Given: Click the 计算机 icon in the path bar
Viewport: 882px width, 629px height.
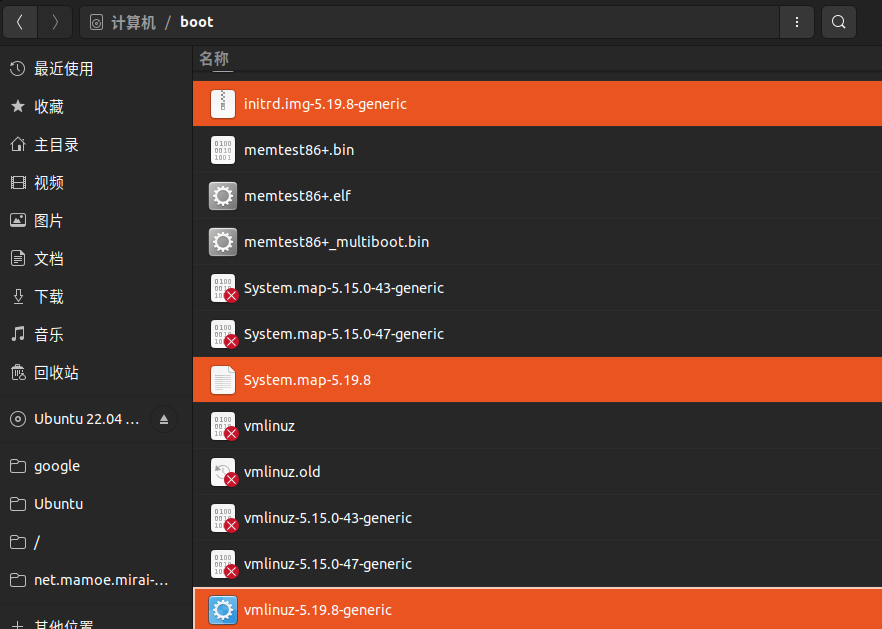Looking at the screenshot, I should [95, 21].
